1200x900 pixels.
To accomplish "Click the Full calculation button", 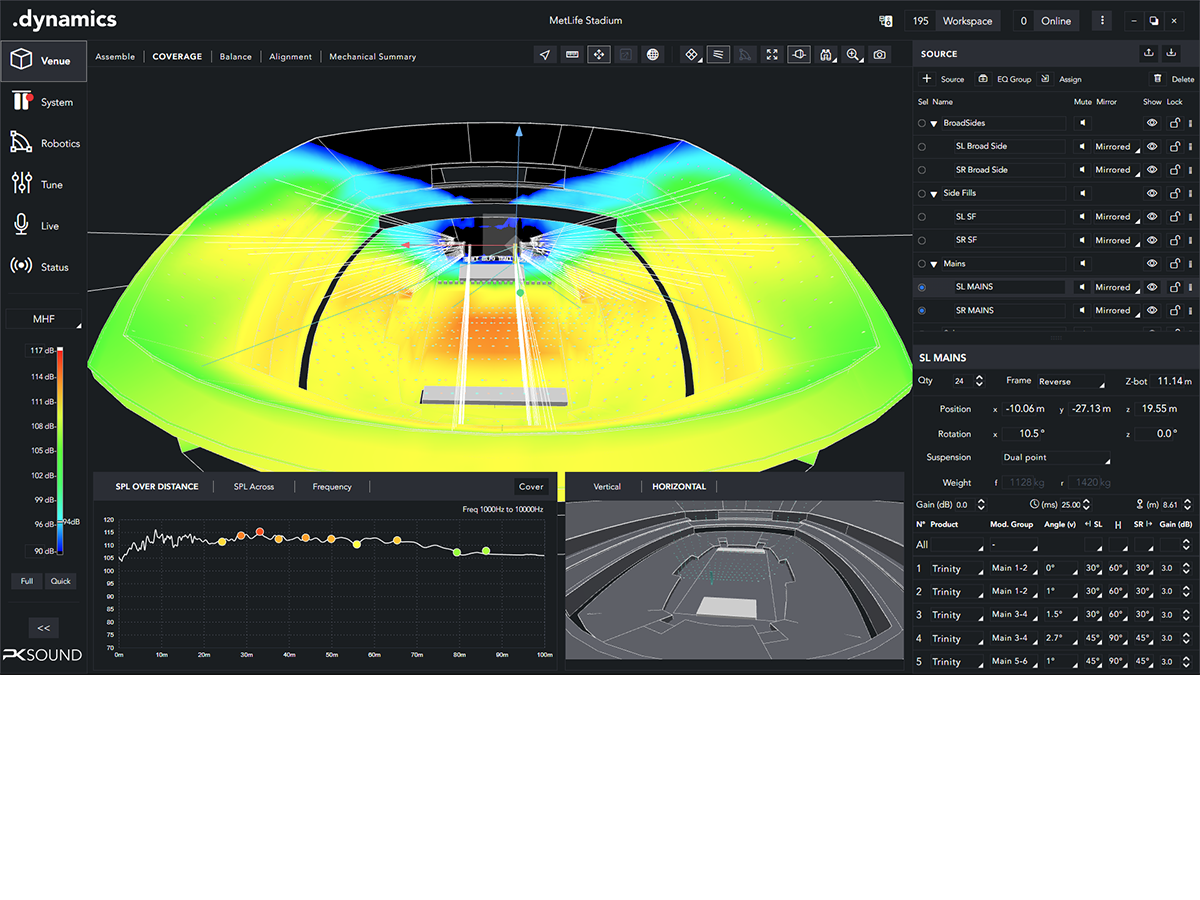I will [27, 581].
